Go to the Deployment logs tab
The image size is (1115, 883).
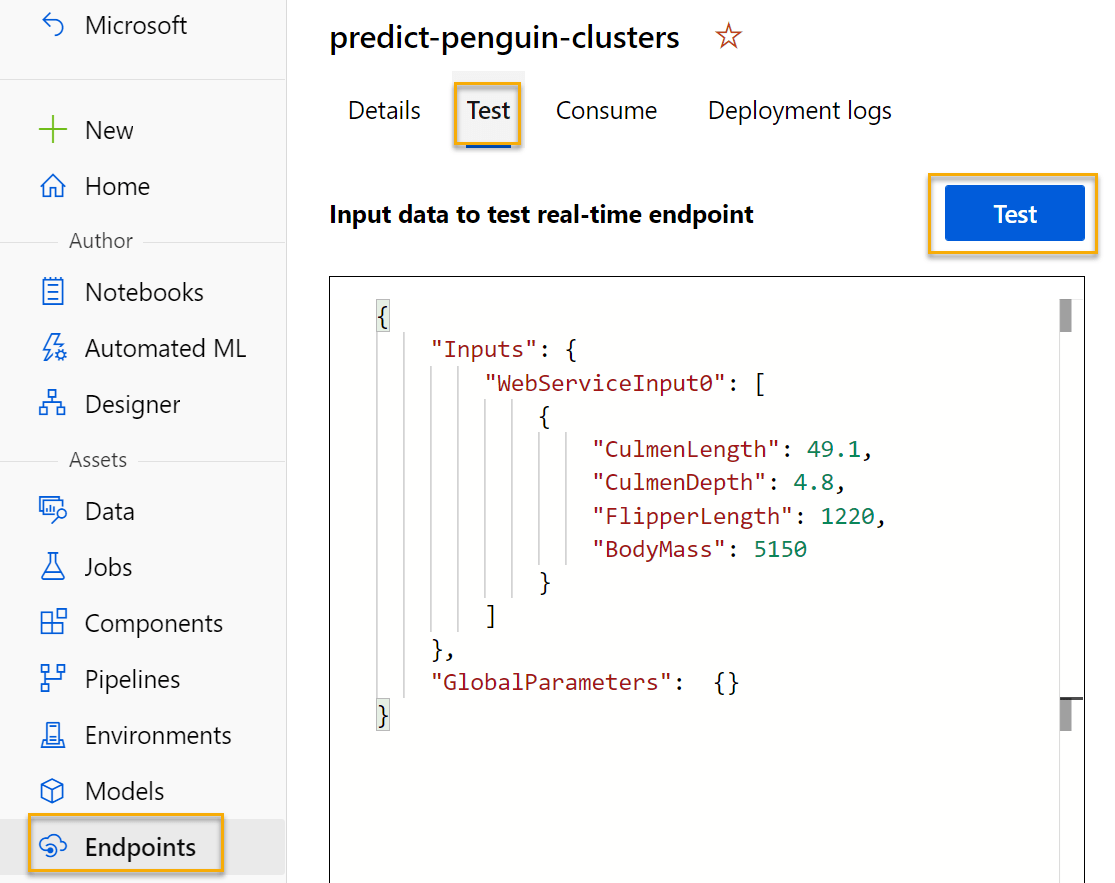pos(799,110)
